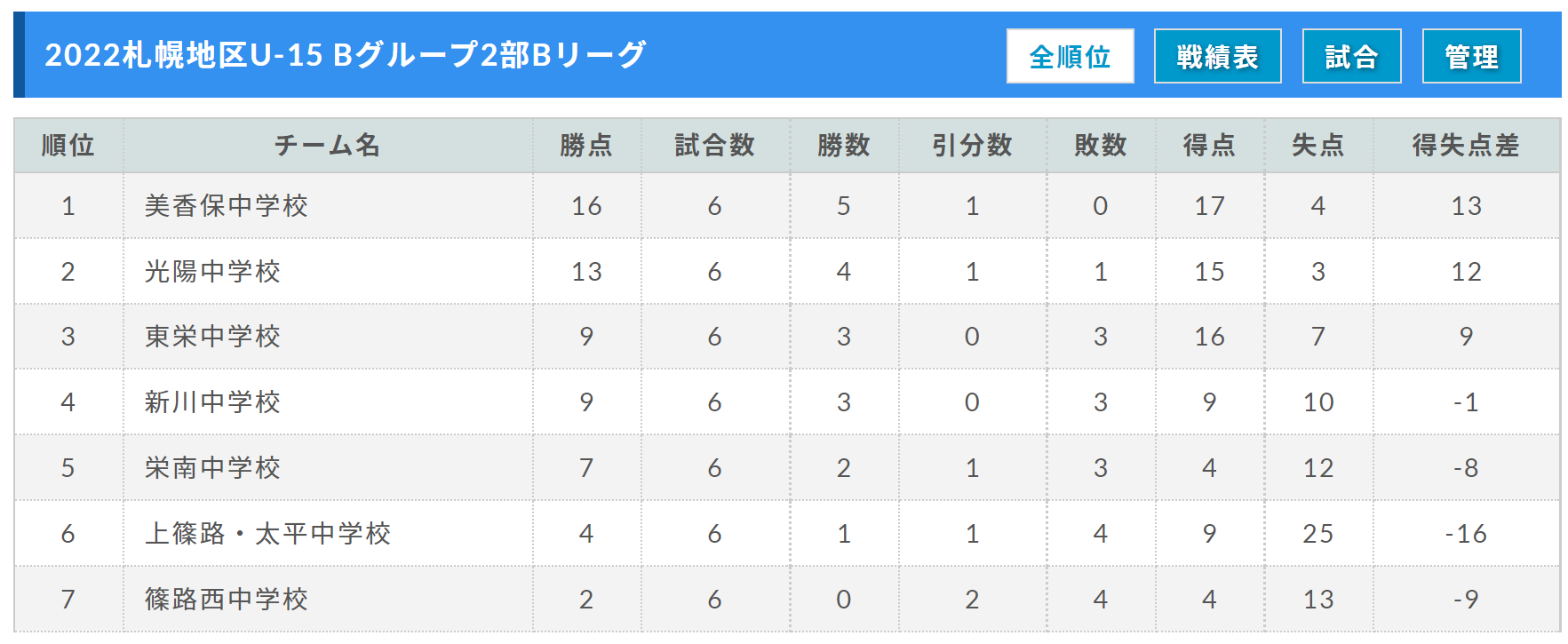
Task: Click the league title 2022札幌地区U-15 Bグループ2部Bリーグ
Action: click(346, 55)
